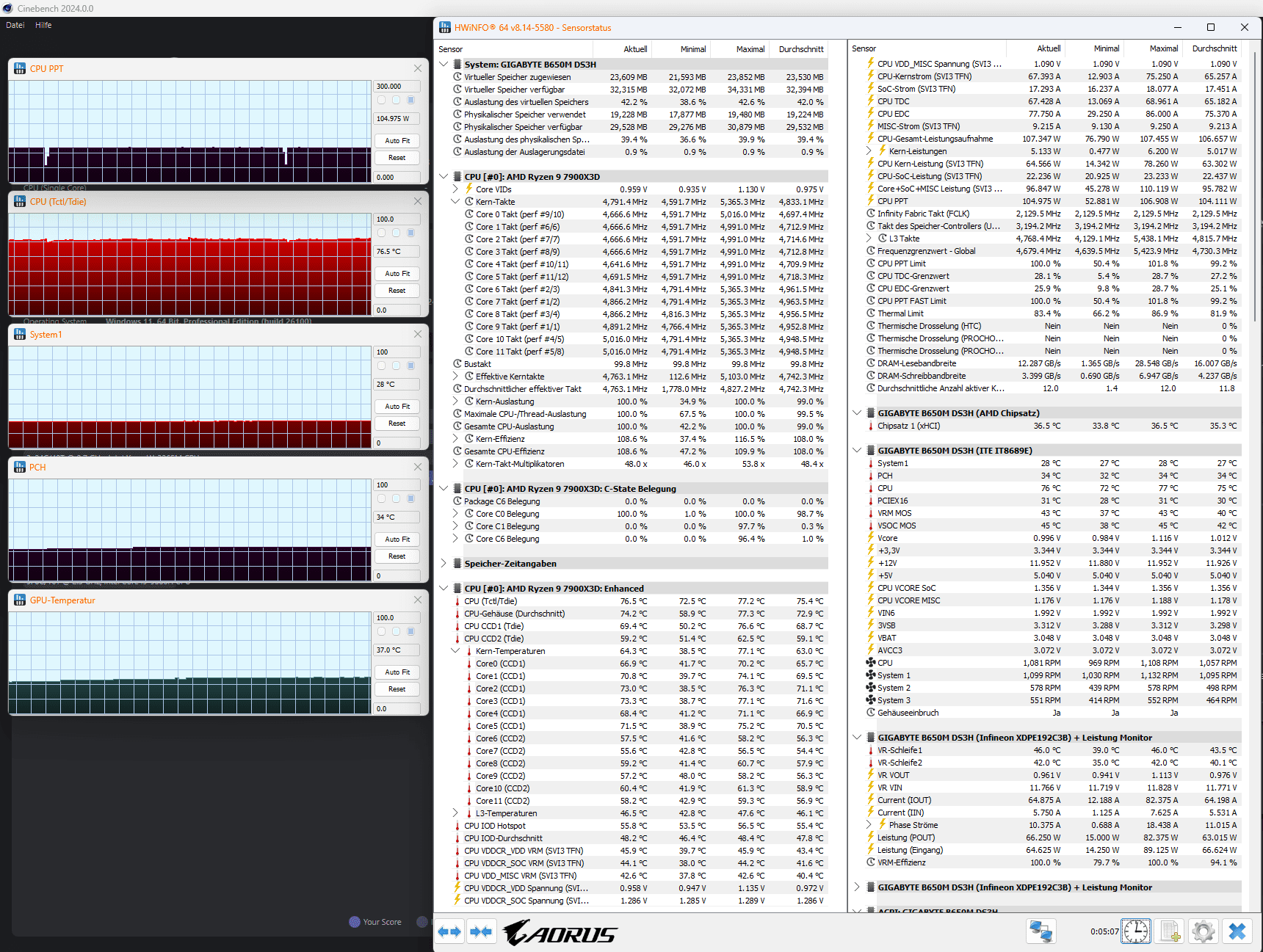Click the System1 graph window icon
Image resolution: width=1263 pixels, height=952 pixels.
(x=20, y=334)
